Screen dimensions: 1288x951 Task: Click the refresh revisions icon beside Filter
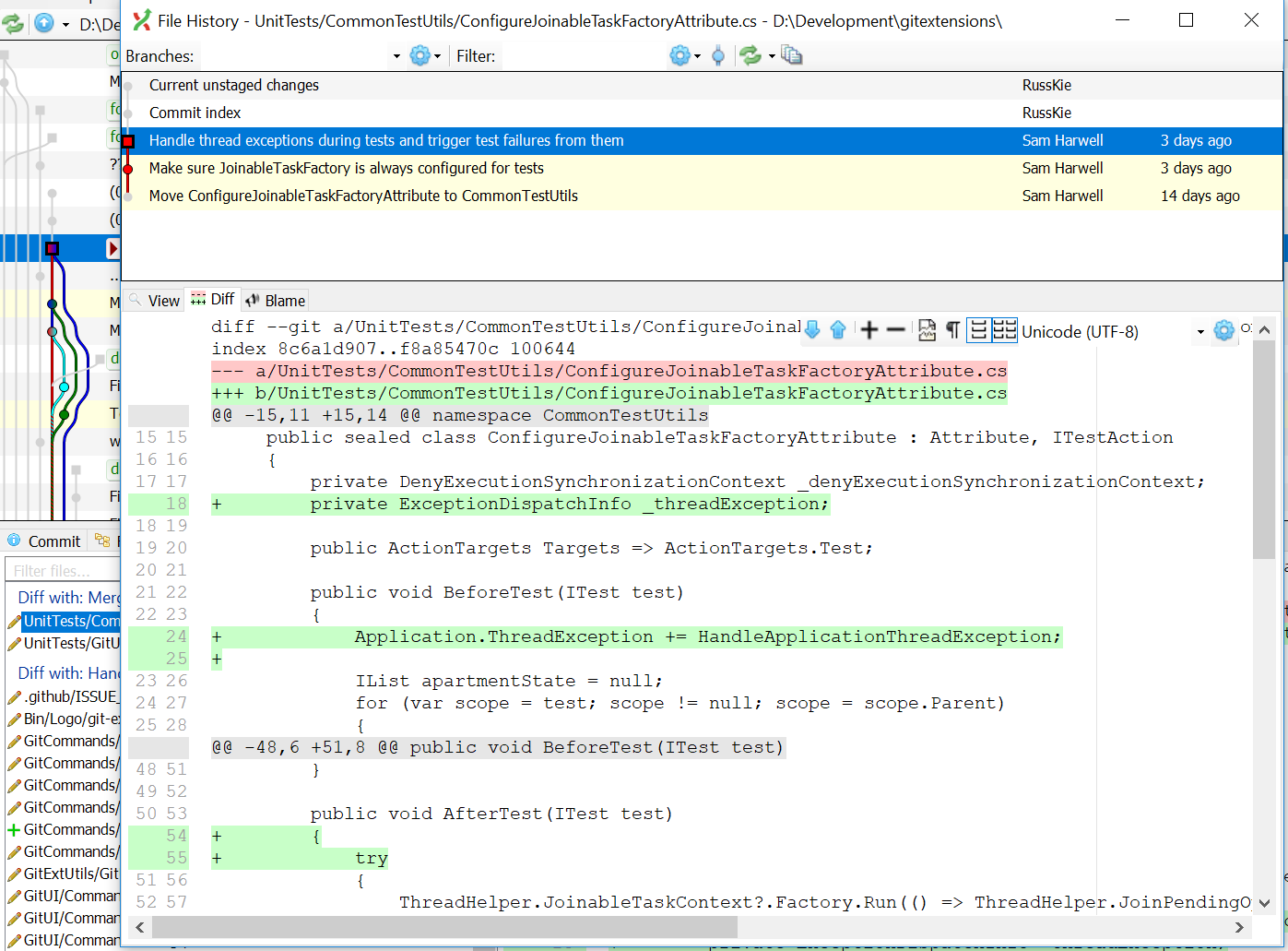[x=749, y=55]
